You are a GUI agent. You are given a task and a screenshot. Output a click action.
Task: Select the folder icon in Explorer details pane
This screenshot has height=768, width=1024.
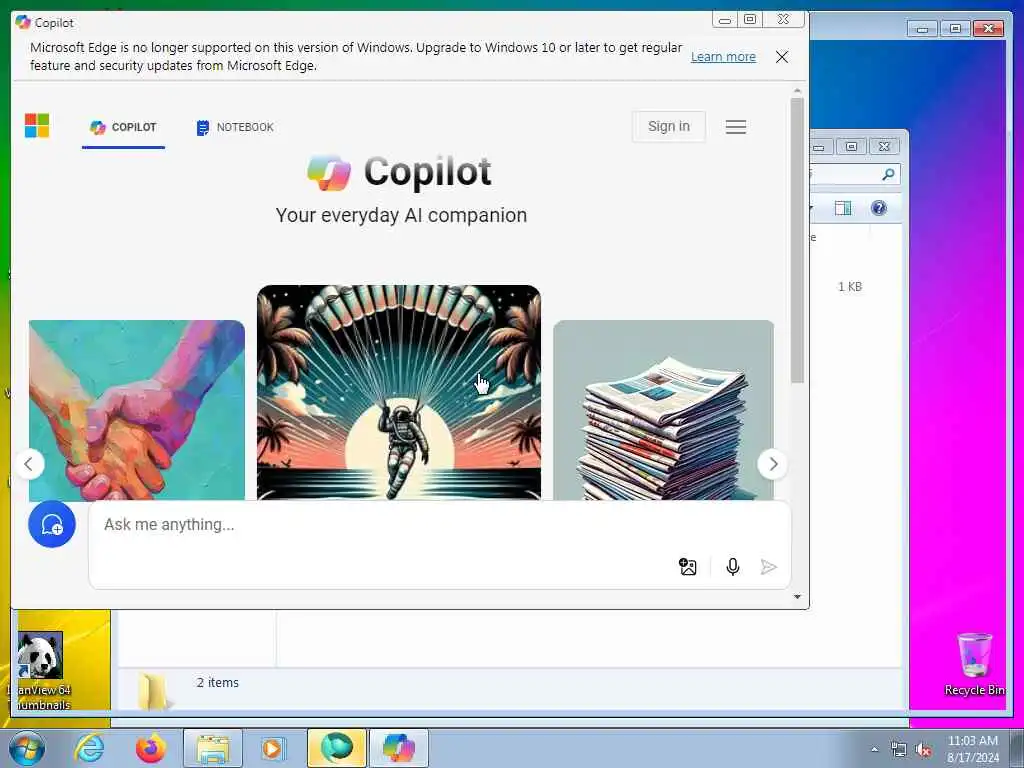(x=154, y=691)
